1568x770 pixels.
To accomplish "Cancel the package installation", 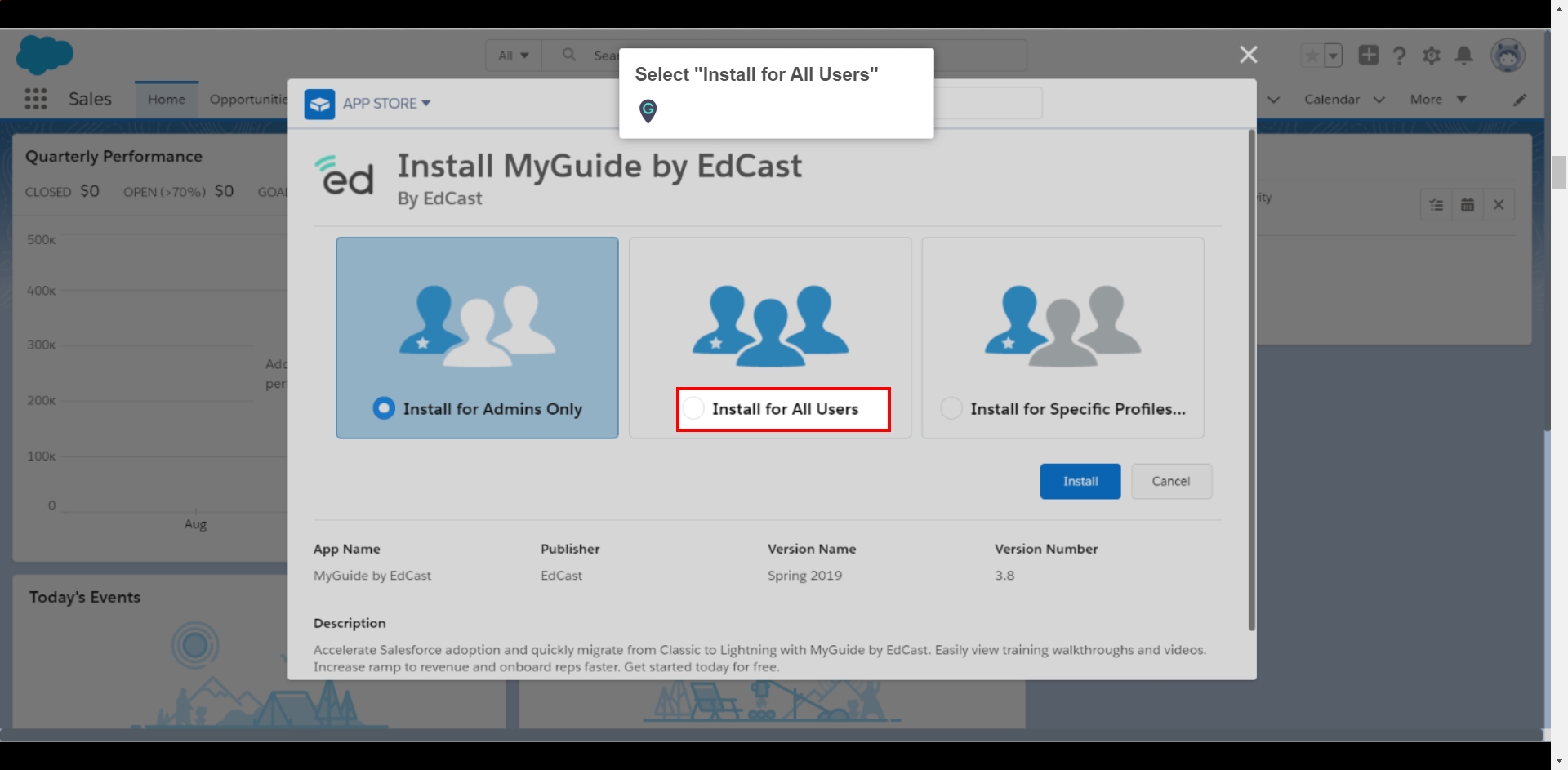I will (x=1171, y=482).
